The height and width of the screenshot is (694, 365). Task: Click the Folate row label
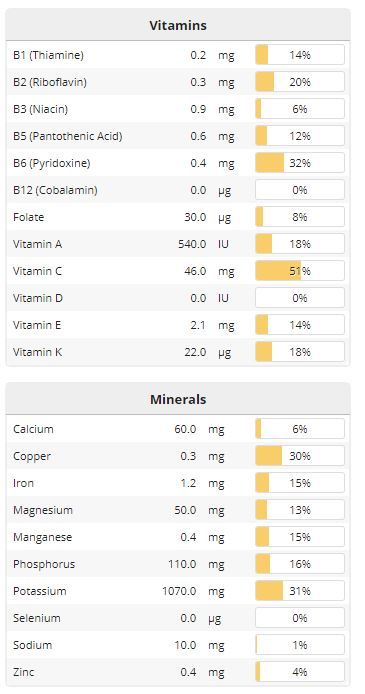(x=28, y=217)
